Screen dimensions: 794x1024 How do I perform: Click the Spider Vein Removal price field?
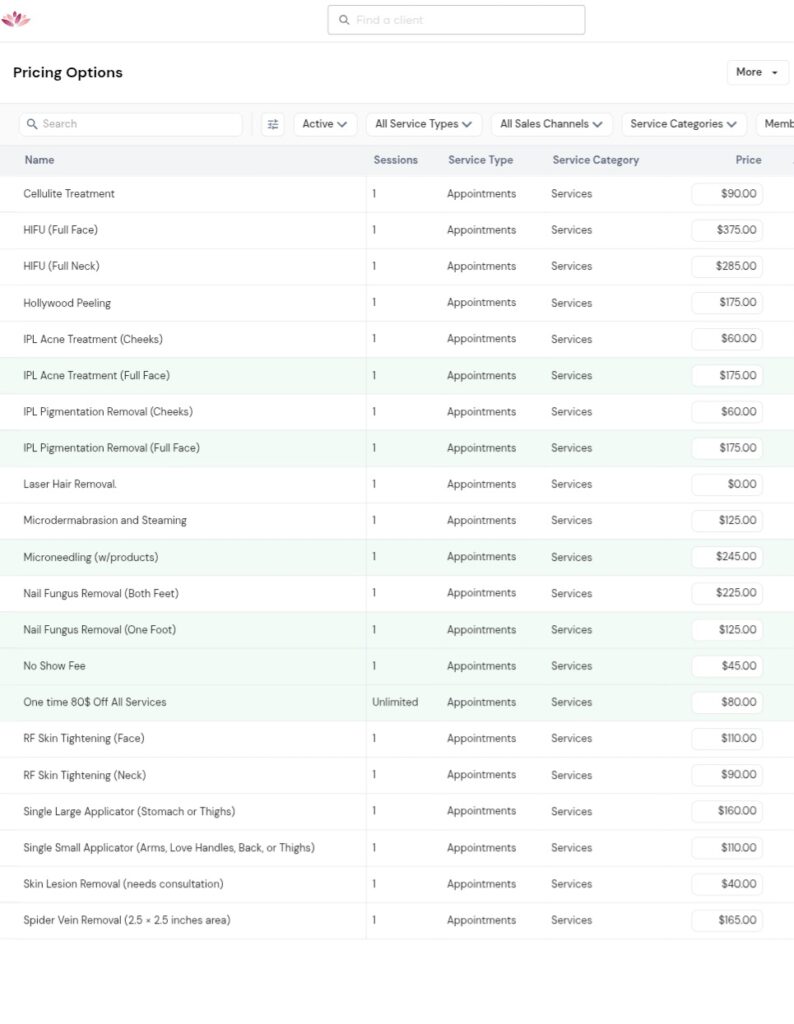click(727, 920)
